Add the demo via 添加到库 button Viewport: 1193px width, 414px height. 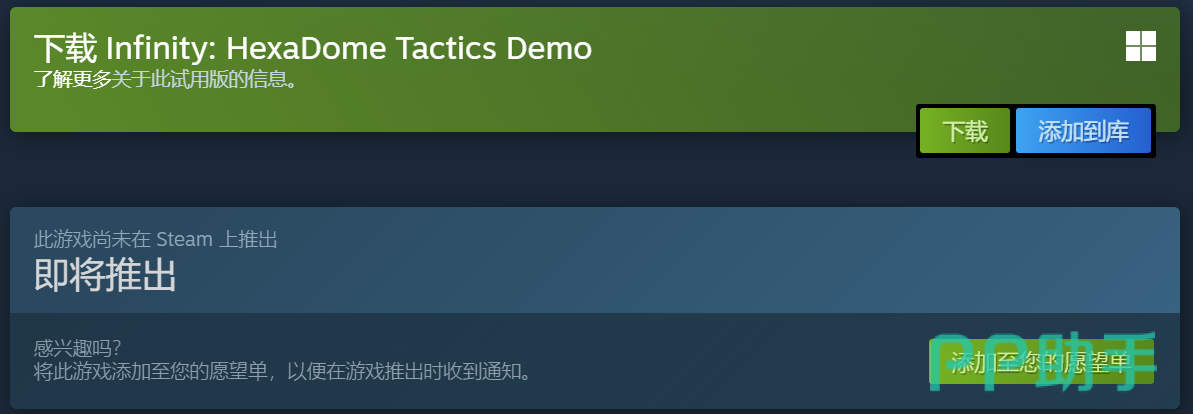1083,131
